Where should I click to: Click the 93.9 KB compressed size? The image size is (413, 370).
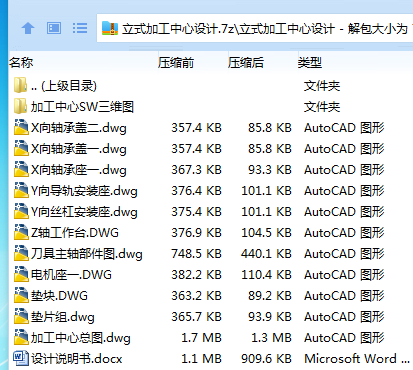270,317
